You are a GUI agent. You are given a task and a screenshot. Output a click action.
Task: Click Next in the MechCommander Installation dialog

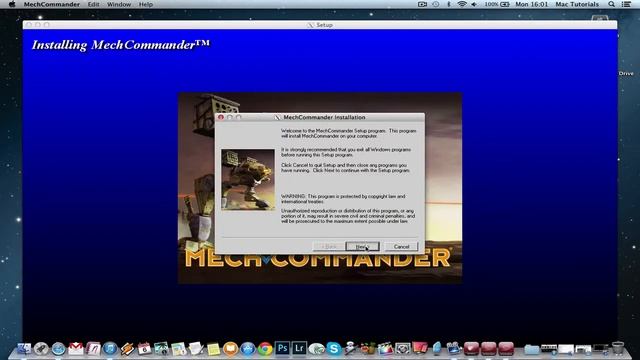point(362,247)
